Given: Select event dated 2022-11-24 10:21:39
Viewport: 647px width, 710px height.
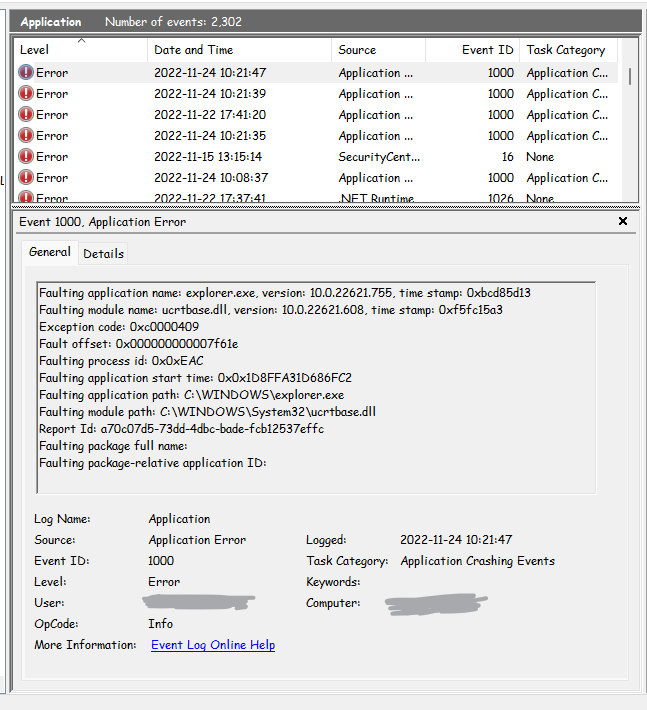Looking at the screenshot, I should (x=316, y=94).
